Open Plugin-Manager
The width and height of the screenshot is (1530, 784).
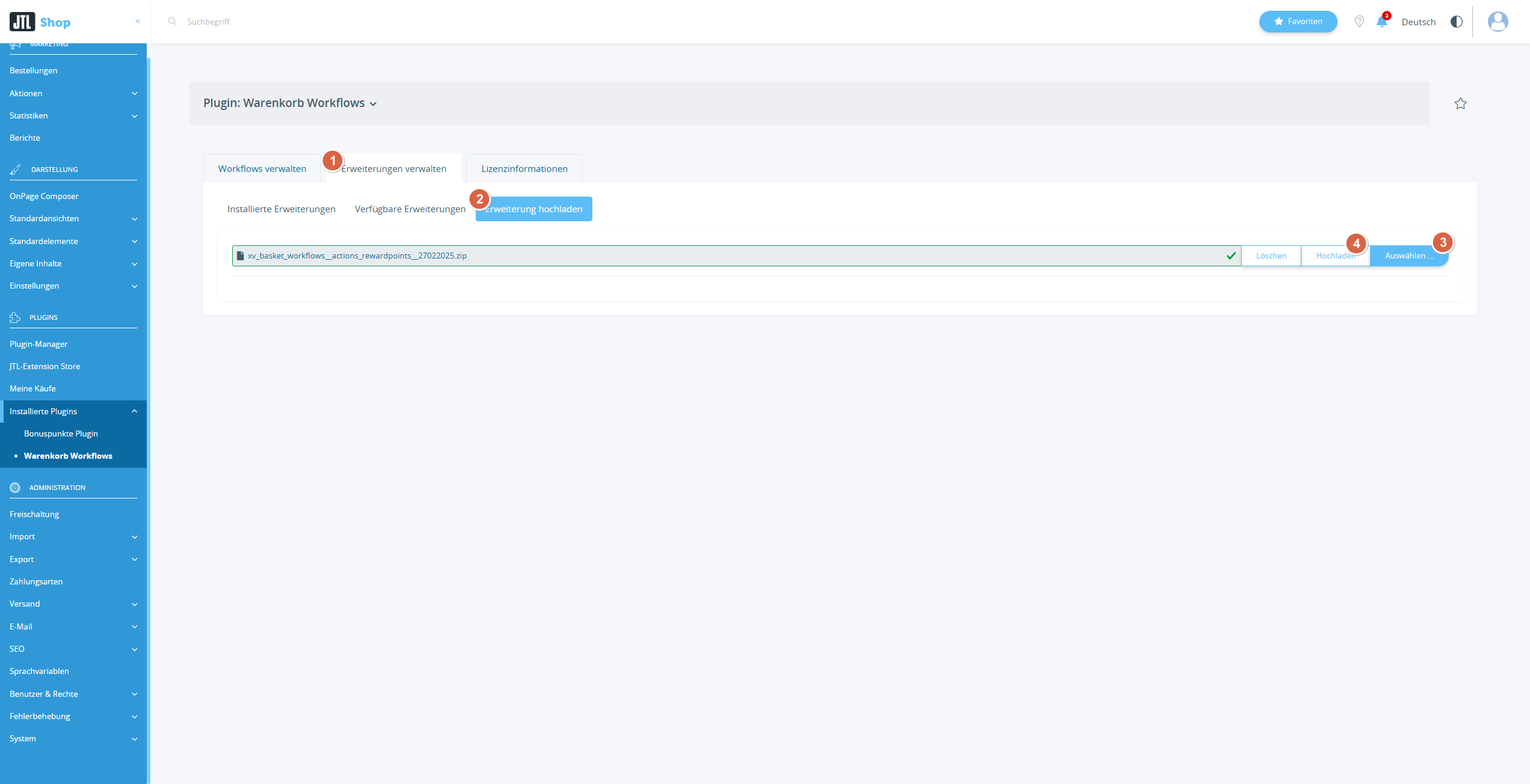73,344
